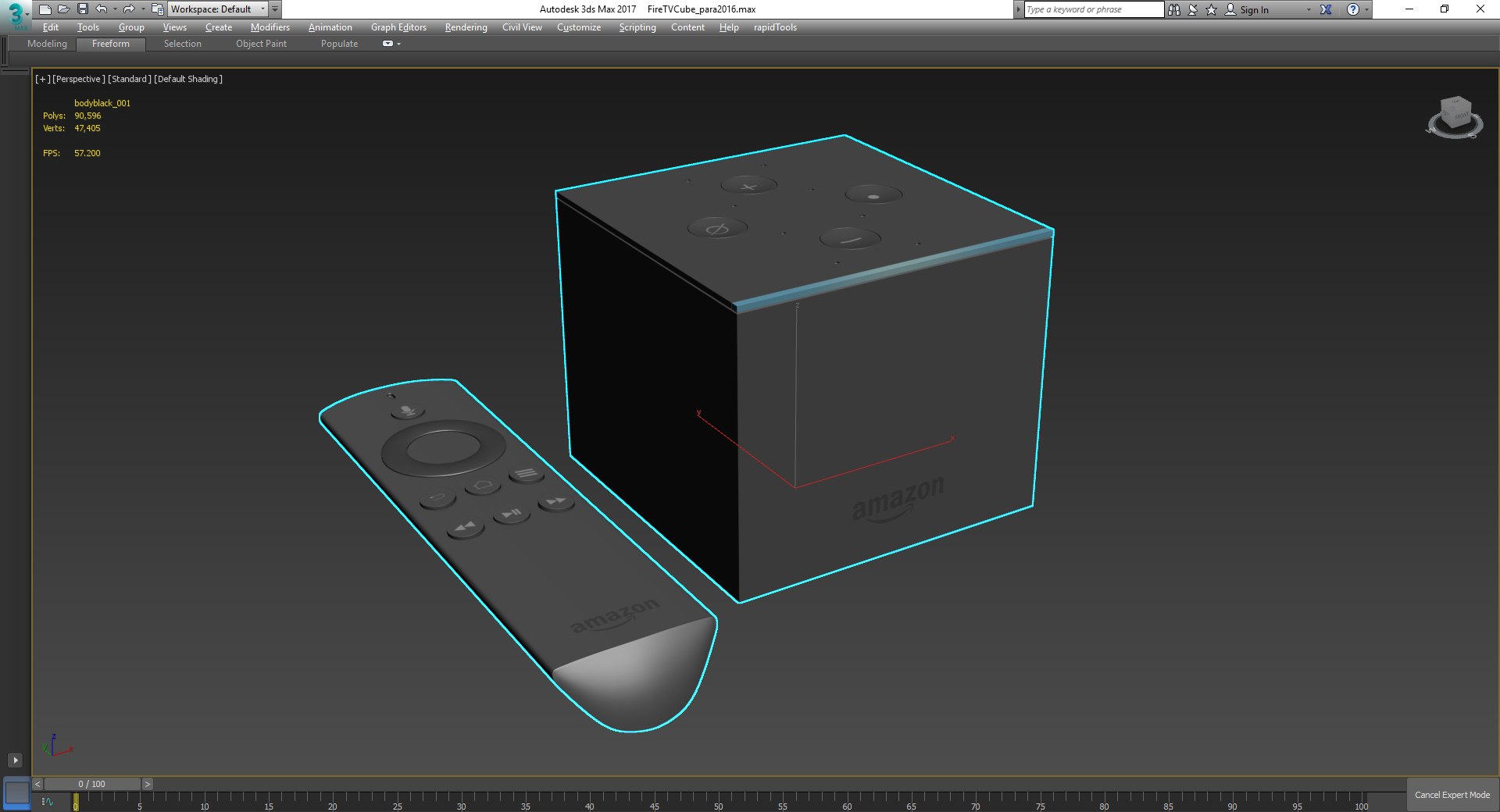This screenshot has width=1500, height=812.
Task: Open the Scripting menu
Action: (637, 27)
